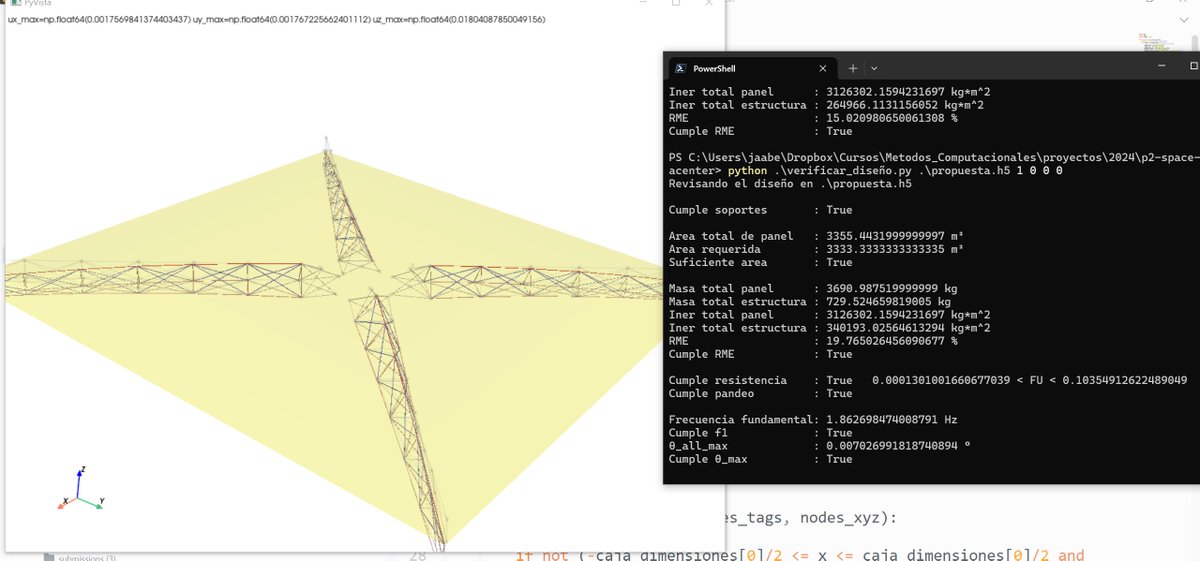Click 'Suficiente area' line in terminal
This screenshot has width=1200, height=561.
(760, 262)
